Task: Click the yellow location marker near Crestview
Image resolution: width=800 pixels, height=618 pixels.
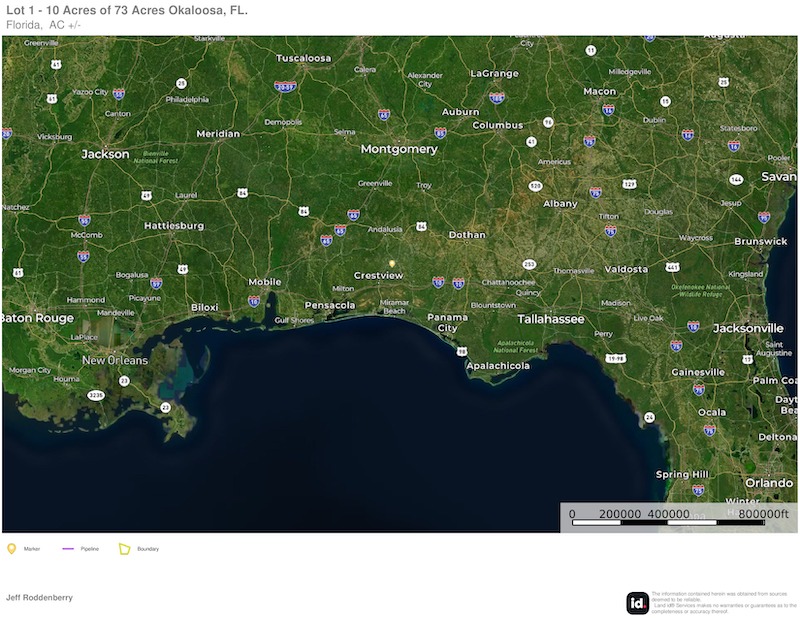Action: point(392,264)
